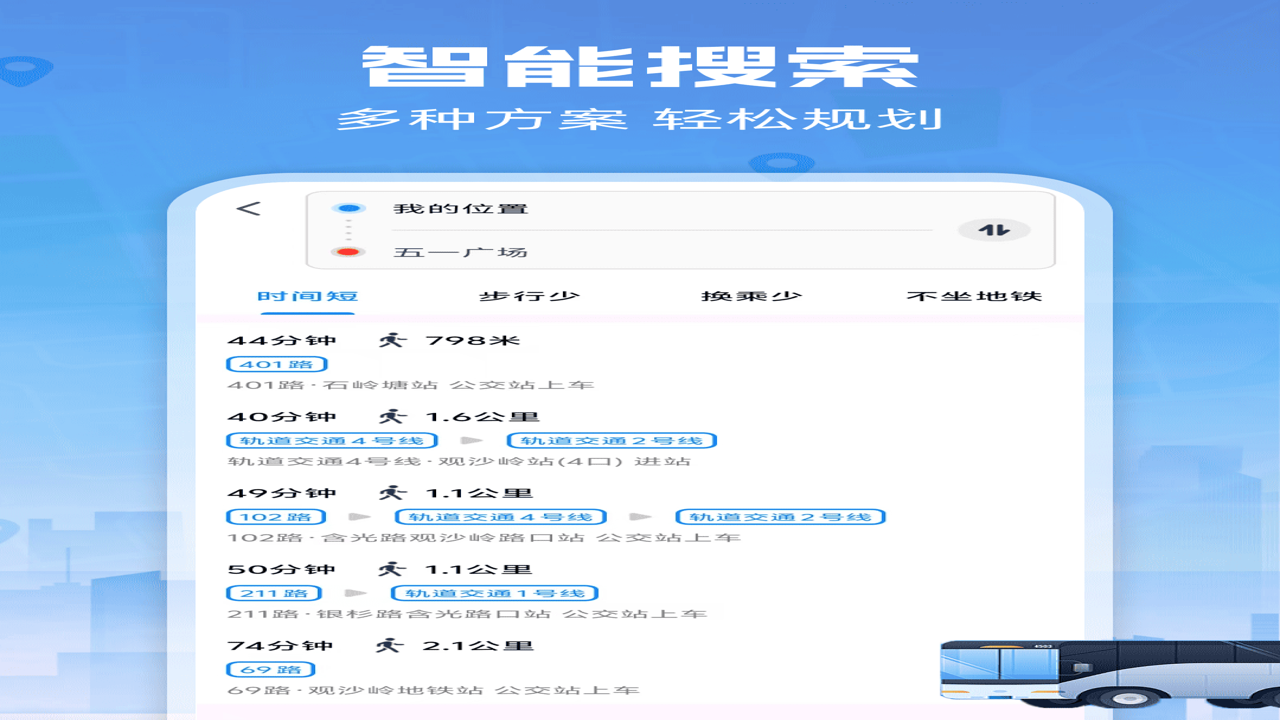Open the 不坐地铁 tab

[975, 296]
